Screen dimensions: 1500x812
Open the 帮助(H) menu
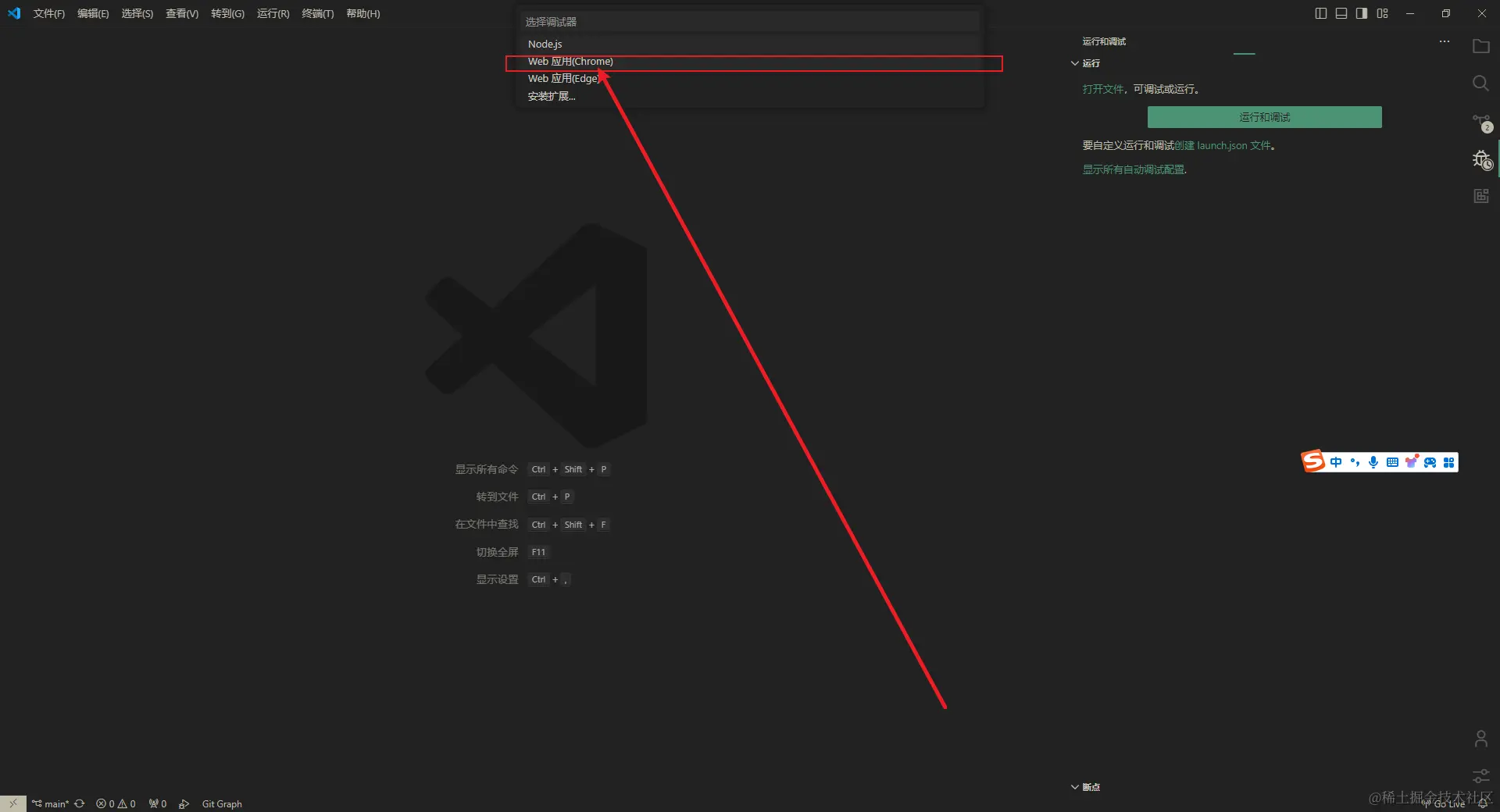point(363,13)
